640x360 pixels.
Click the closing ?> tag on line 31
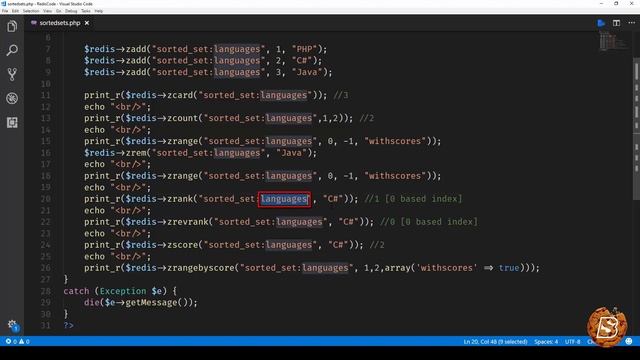(69, 325)
